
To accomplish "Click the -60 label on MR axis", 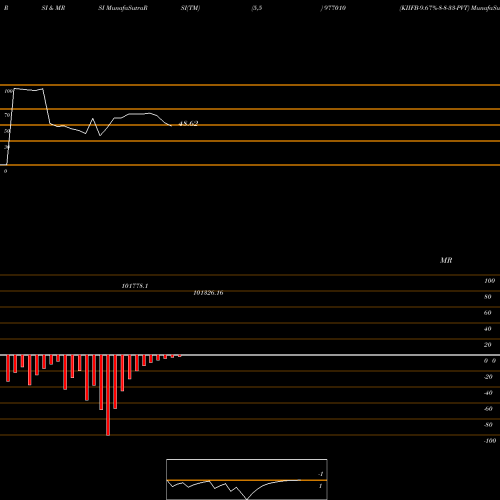I will pos(488,409).
